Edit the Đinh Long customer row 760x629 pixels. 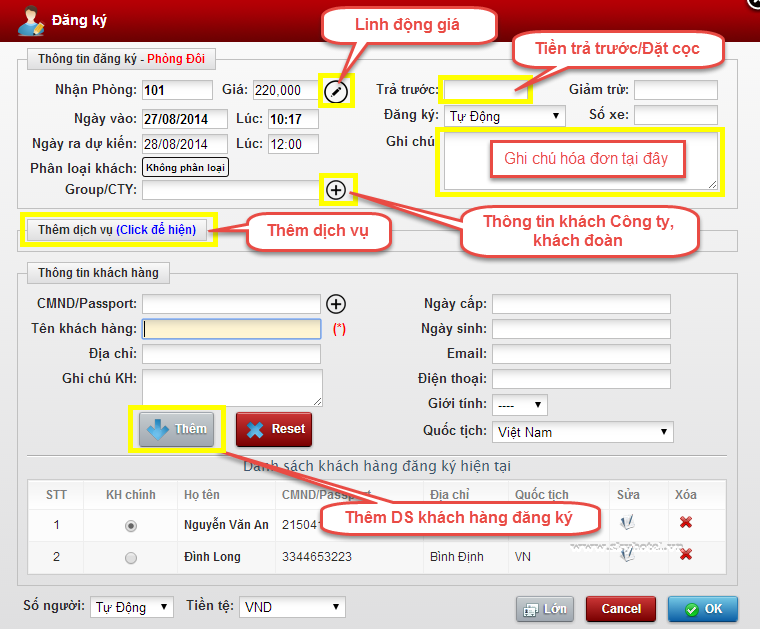pos(627,555)
